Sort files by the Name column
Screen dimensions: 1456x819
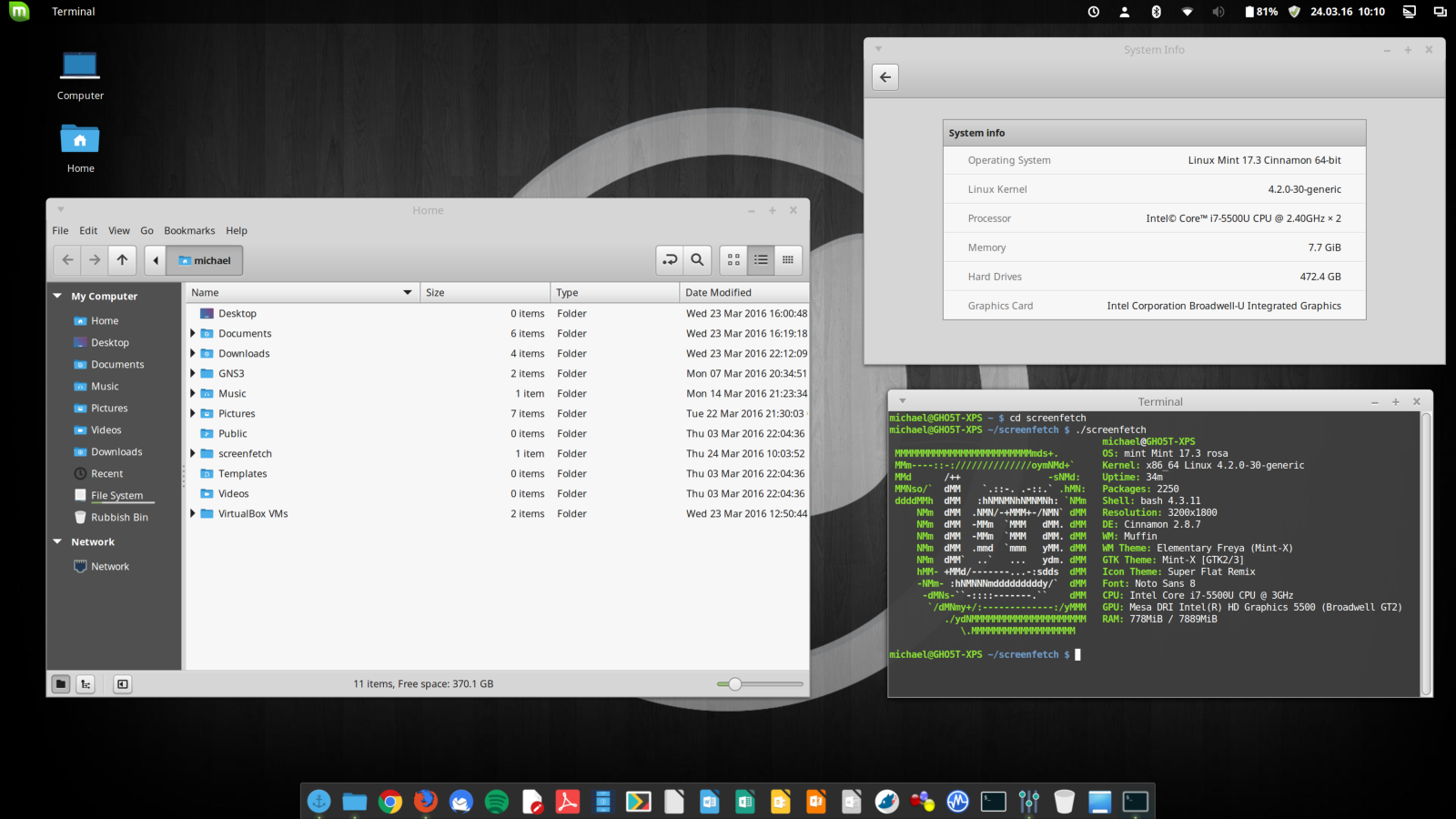[x=302, y=292]
